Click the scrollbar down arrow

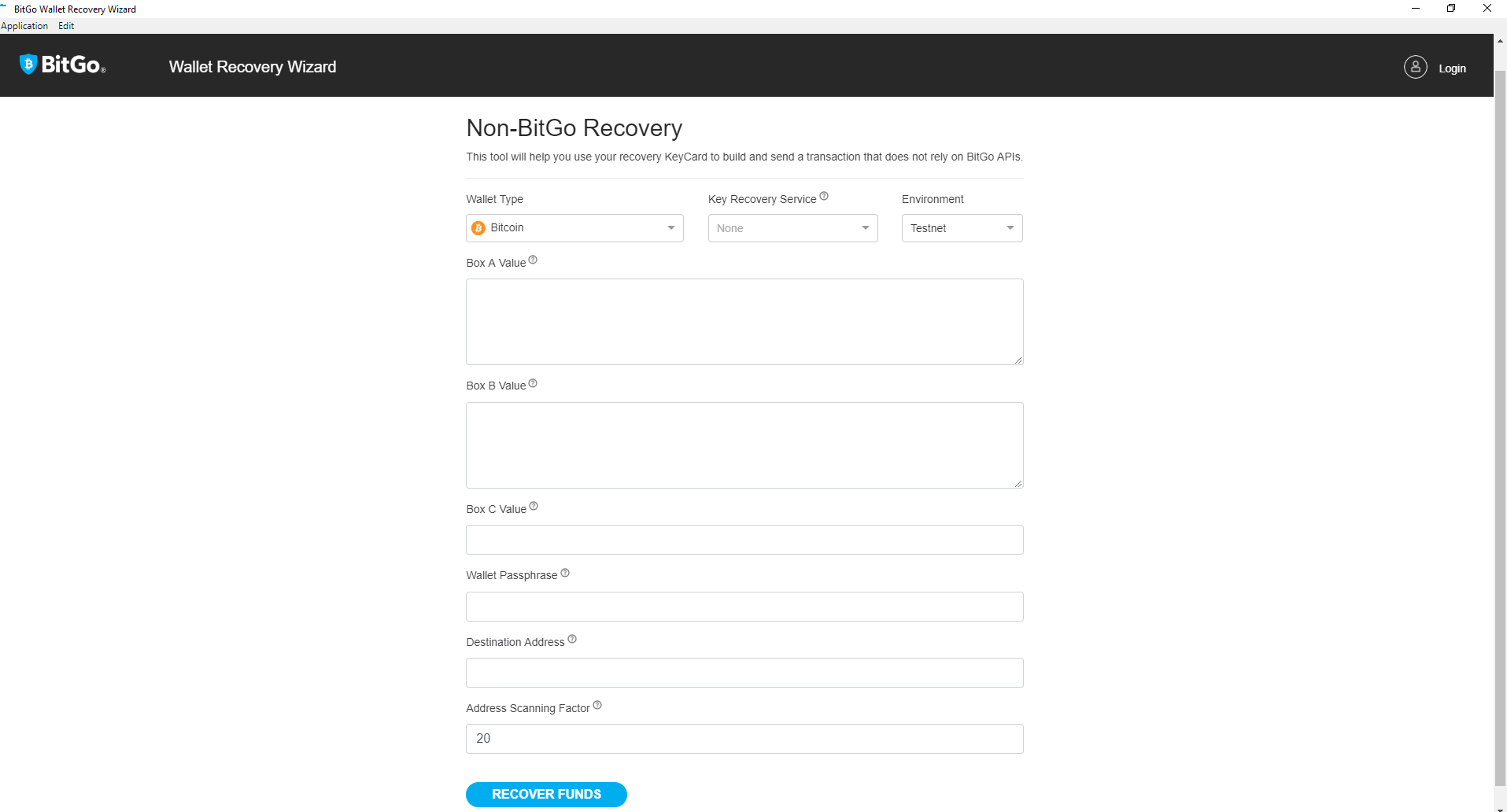pyautogui.click(x=1500, y=808)
